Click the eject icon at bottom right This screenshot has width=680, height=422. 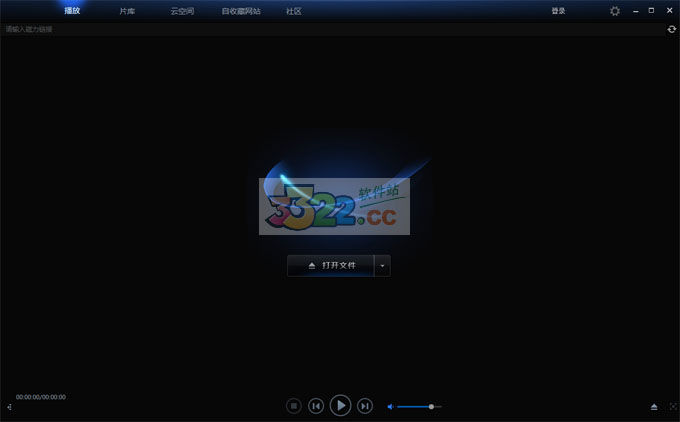click(654, 407)
